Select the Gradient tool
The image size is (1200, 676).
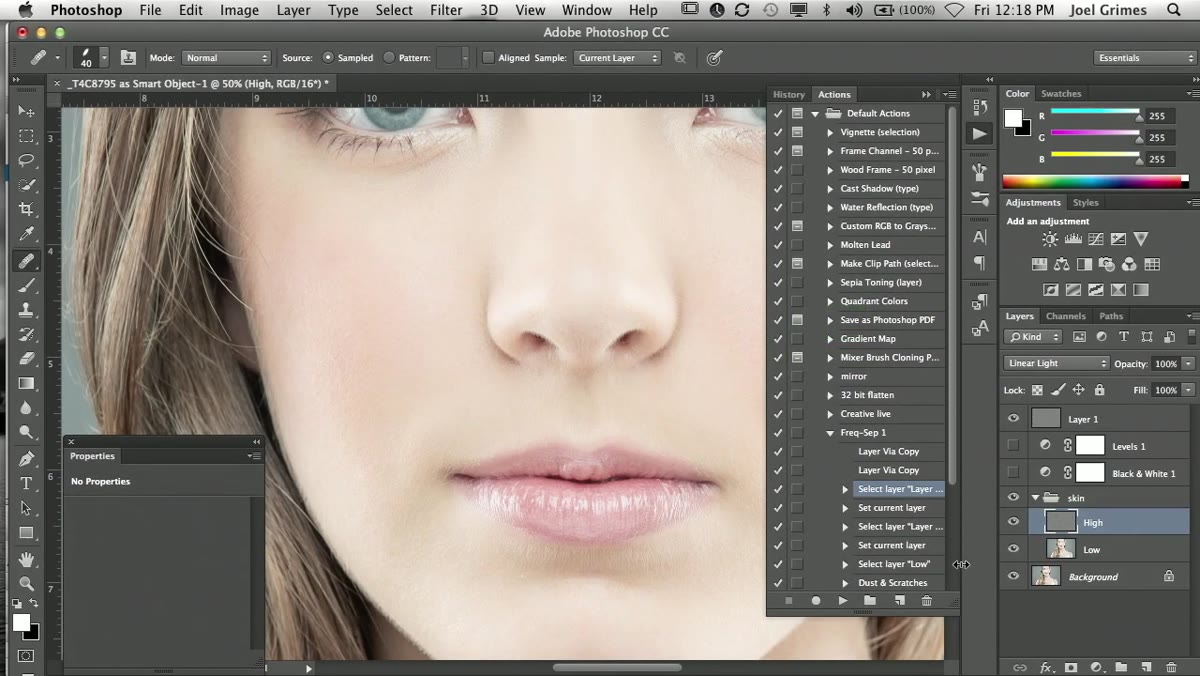27,384
